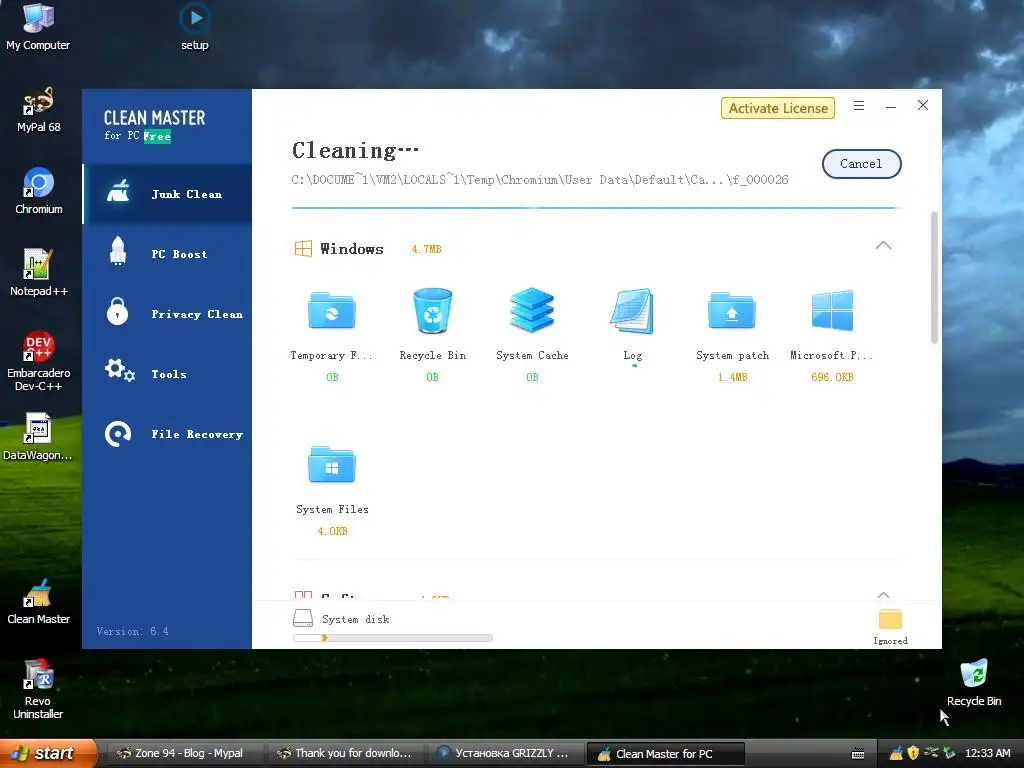Click the 4.0KB System Files size

click(332, 532)
